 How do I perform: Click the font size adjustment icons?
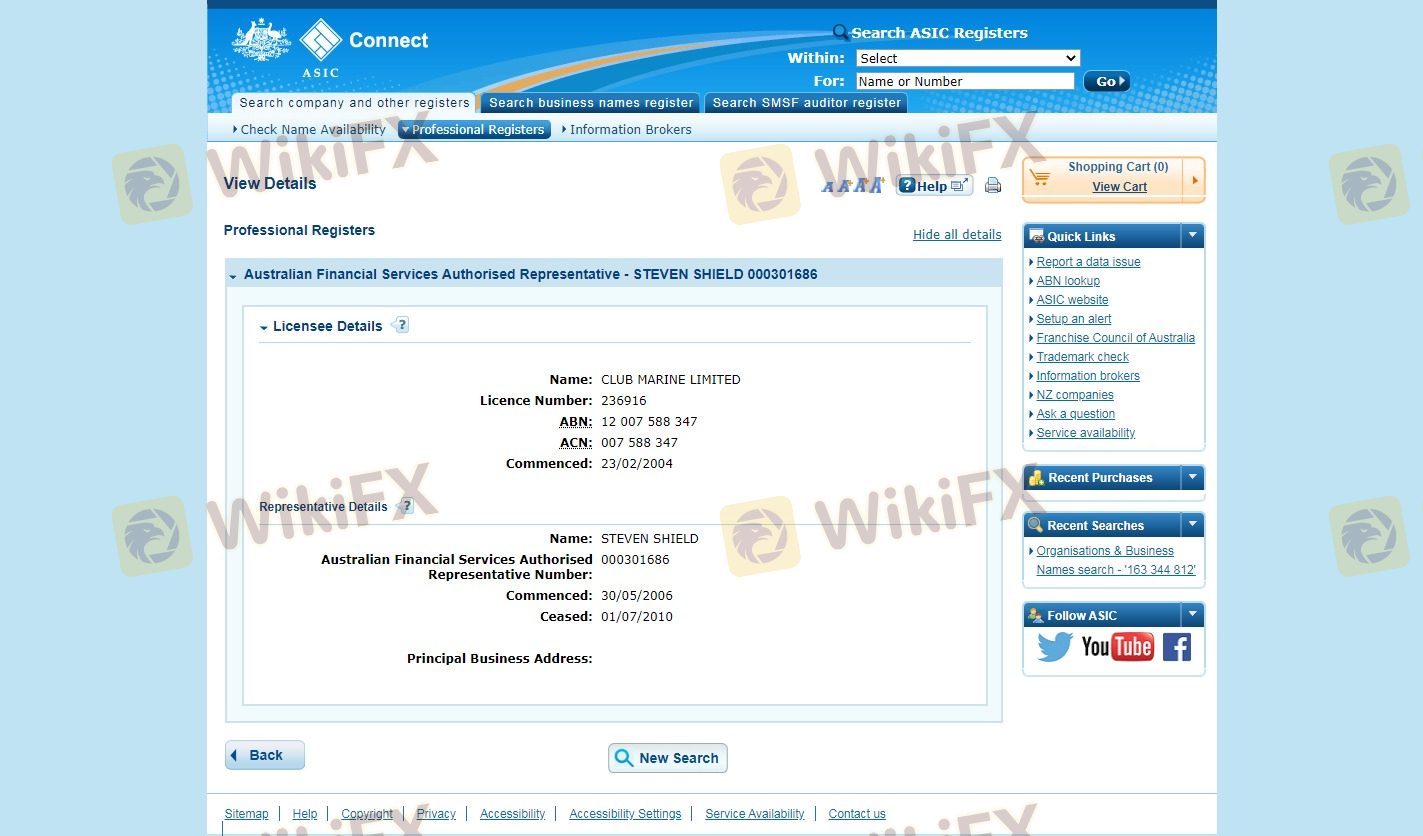853,185
